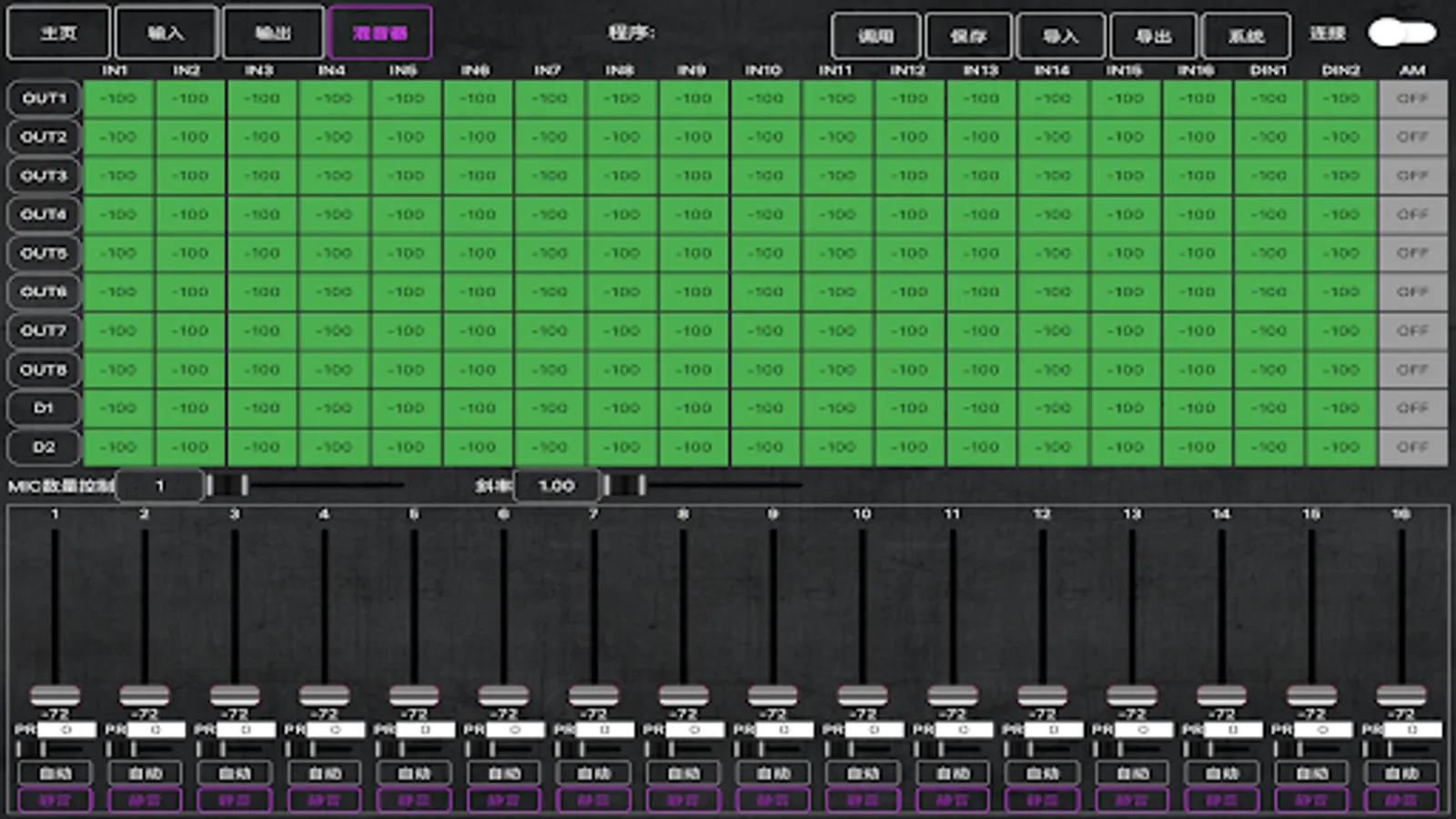Viewport: 1456px width, 819px height.
Task: Toggle 自动 auto on channel 16
Action: [x=1401, y=773]
